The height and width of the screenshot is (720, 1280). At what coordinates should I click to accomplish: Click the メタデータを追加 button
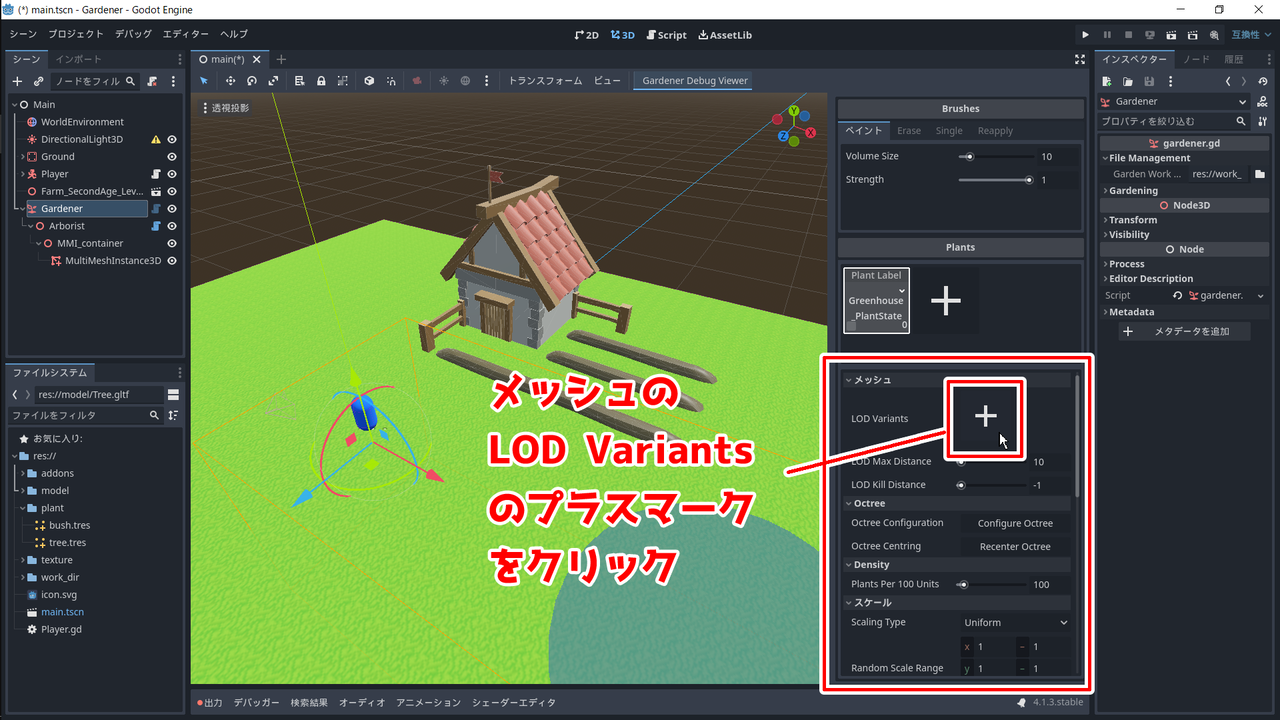coord(1185,331)
